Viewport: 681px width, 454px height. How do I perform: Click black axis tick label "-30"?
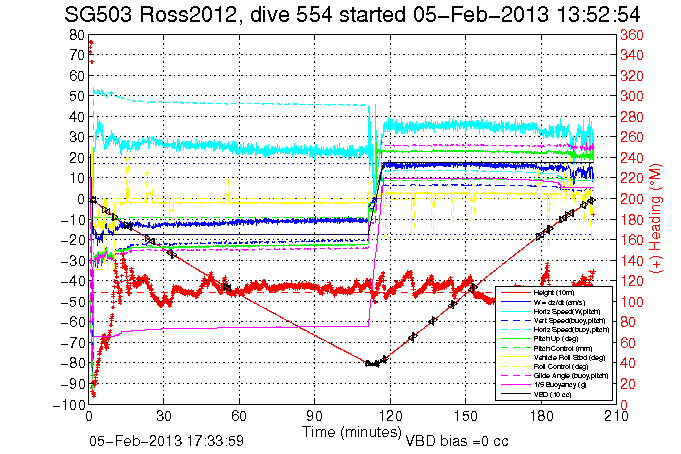[x=72, y=261]
